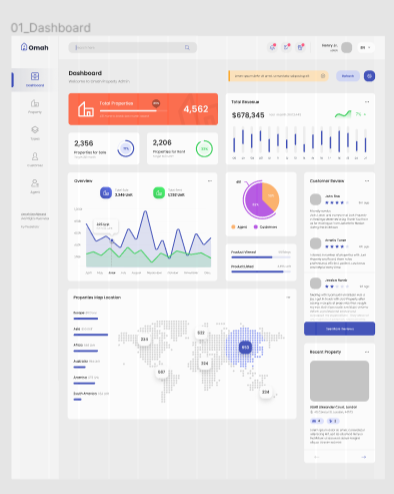Click the purple Customers pie slice
Image resolution: width=394 pixels, height=494 pixels.
256,203
